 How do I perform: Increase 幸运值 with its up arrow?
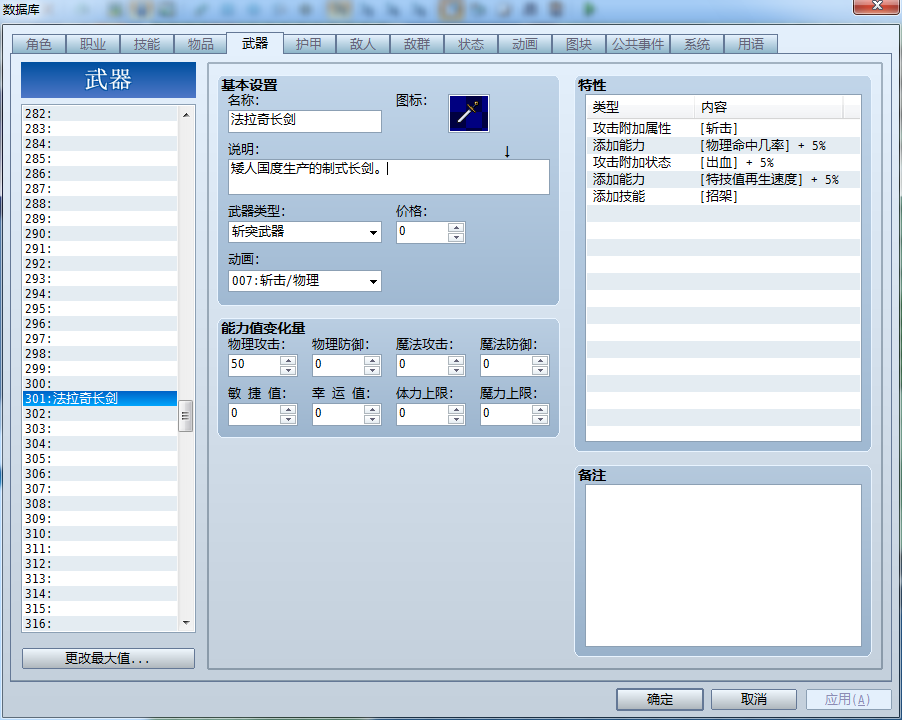[x=372, y=409]
